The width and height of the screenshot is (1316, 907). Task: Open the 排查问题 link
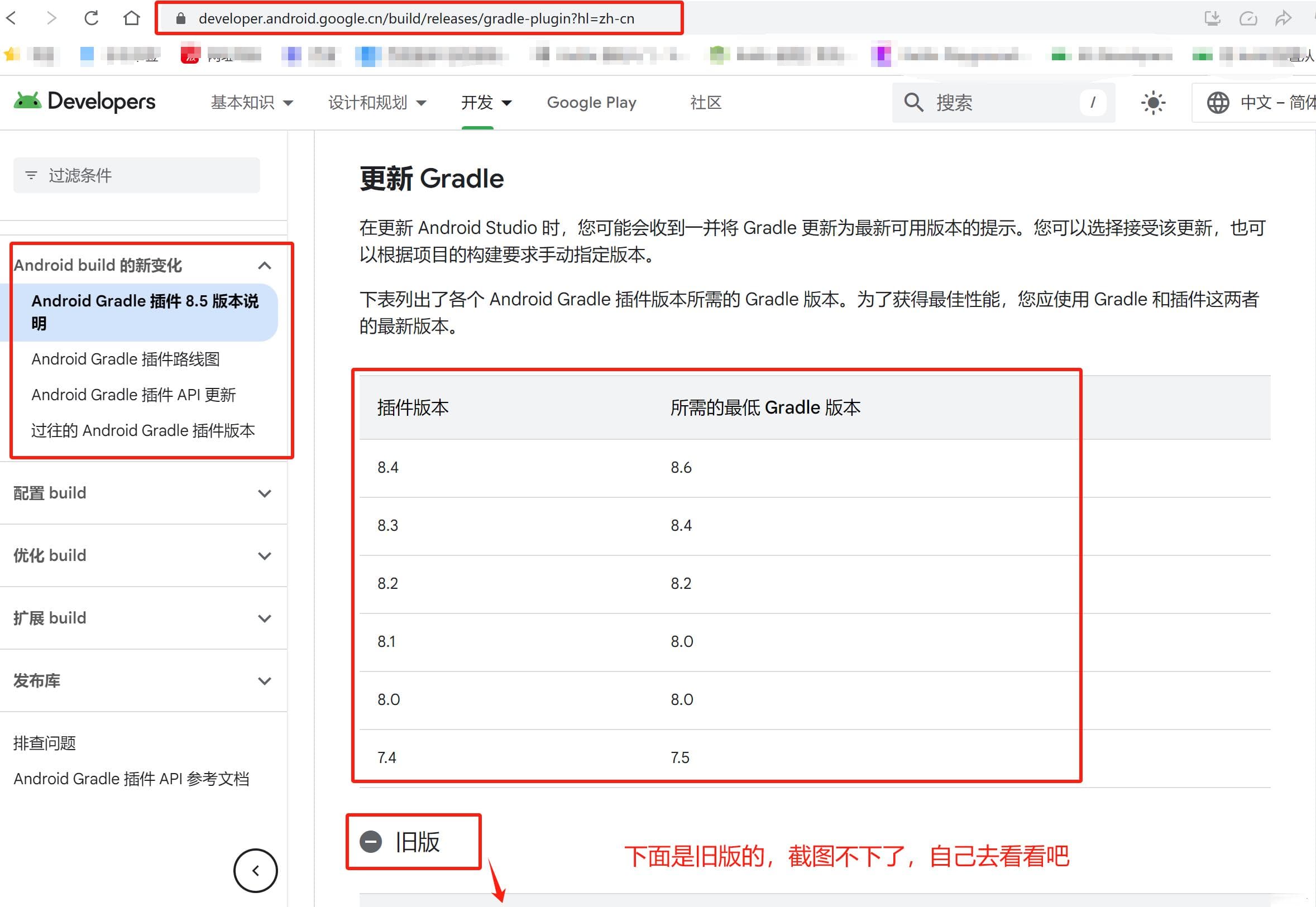click(x=45, y=743)
